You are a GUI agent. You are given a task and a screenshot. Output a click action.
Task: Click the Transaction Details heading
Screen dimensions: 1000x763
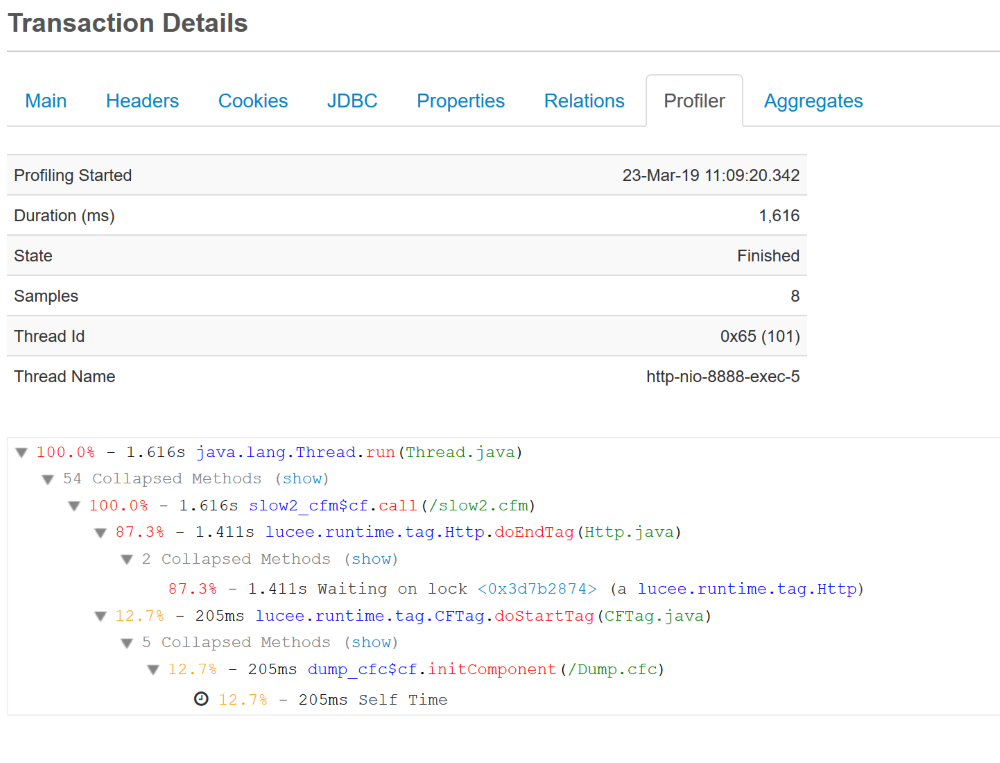pos(128,23)
